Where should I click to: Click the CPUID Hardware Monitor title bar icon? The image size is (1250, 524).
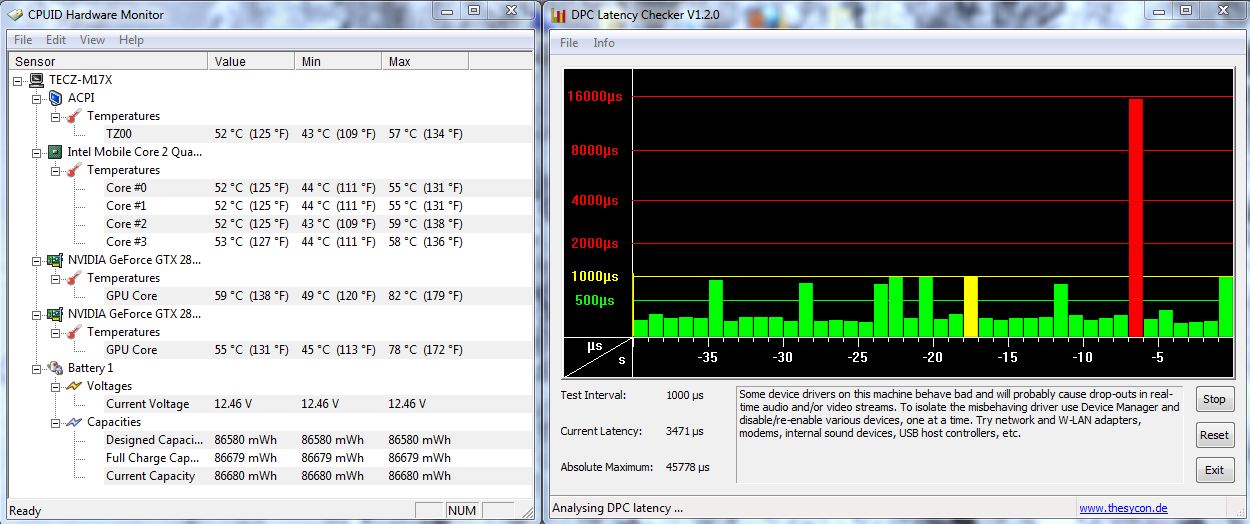(16, 15)
